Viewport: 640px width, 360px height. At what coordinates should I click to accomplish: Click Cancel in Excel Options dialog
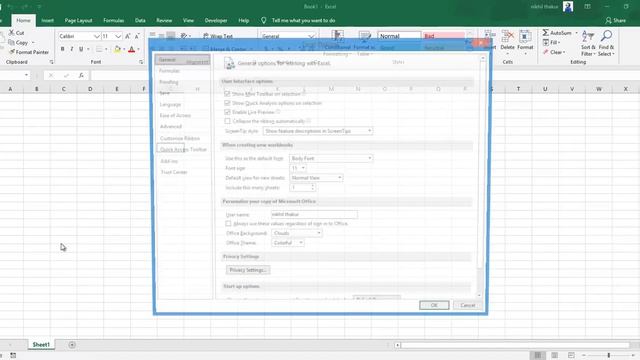[468, 305]
